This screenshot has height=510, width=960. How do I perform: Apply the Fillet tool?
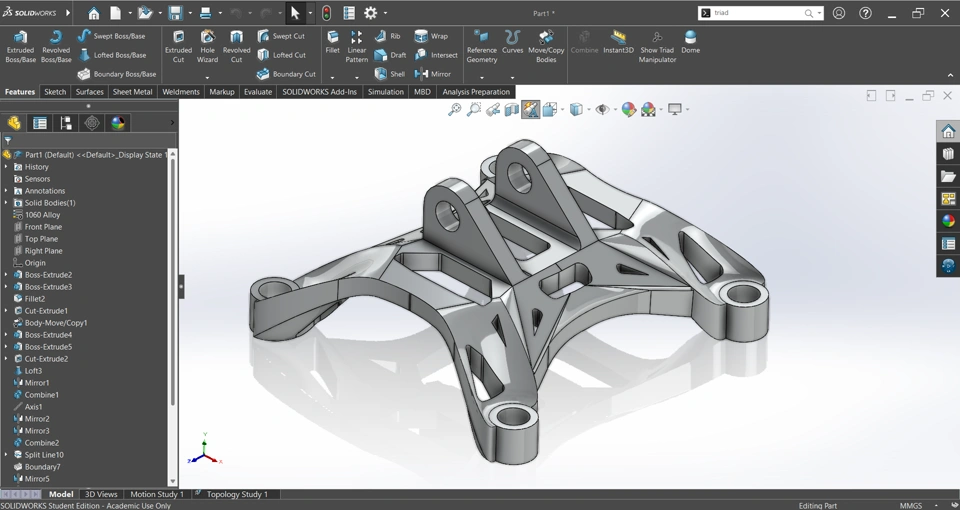tap(332, 42)
